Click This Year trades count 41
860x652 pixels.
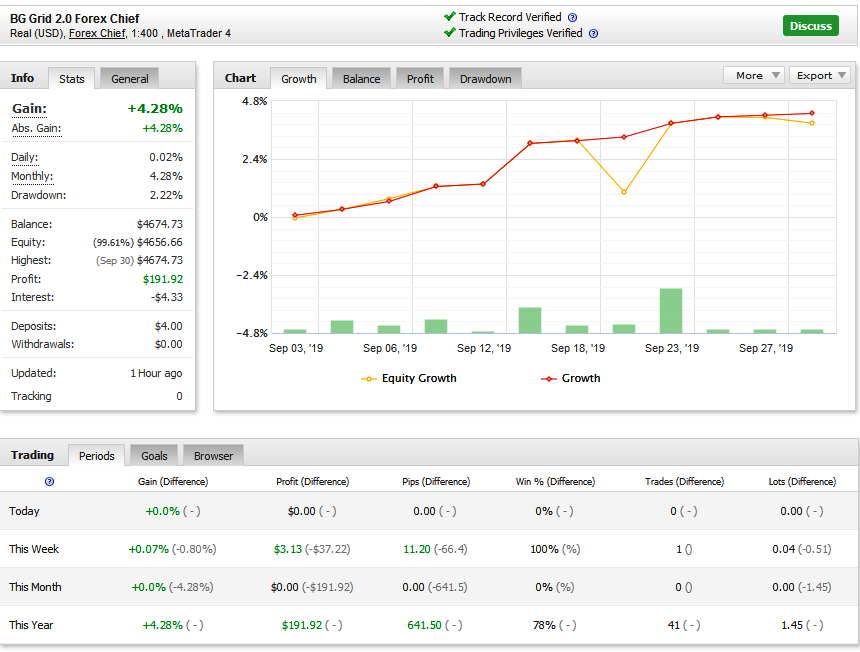coord(674,625)
